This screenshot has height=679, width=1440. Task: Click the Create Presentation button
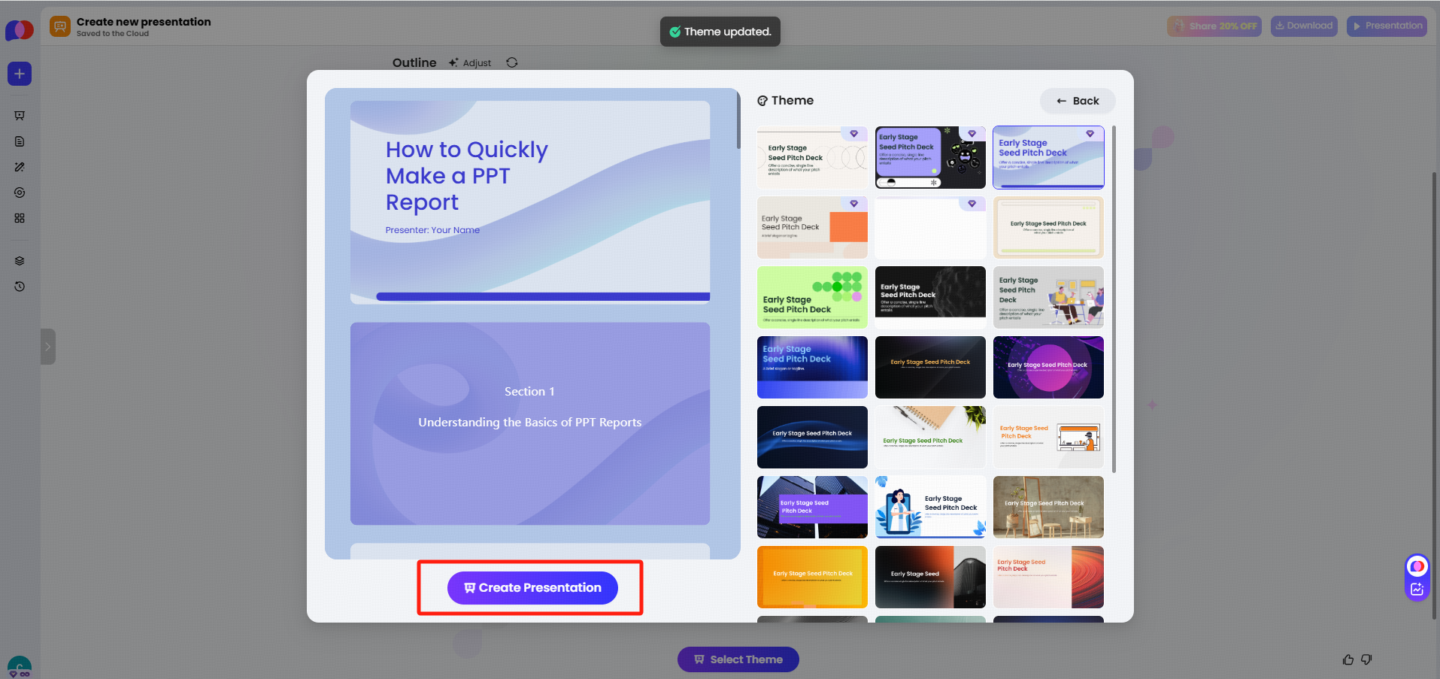tap(533, 588)
